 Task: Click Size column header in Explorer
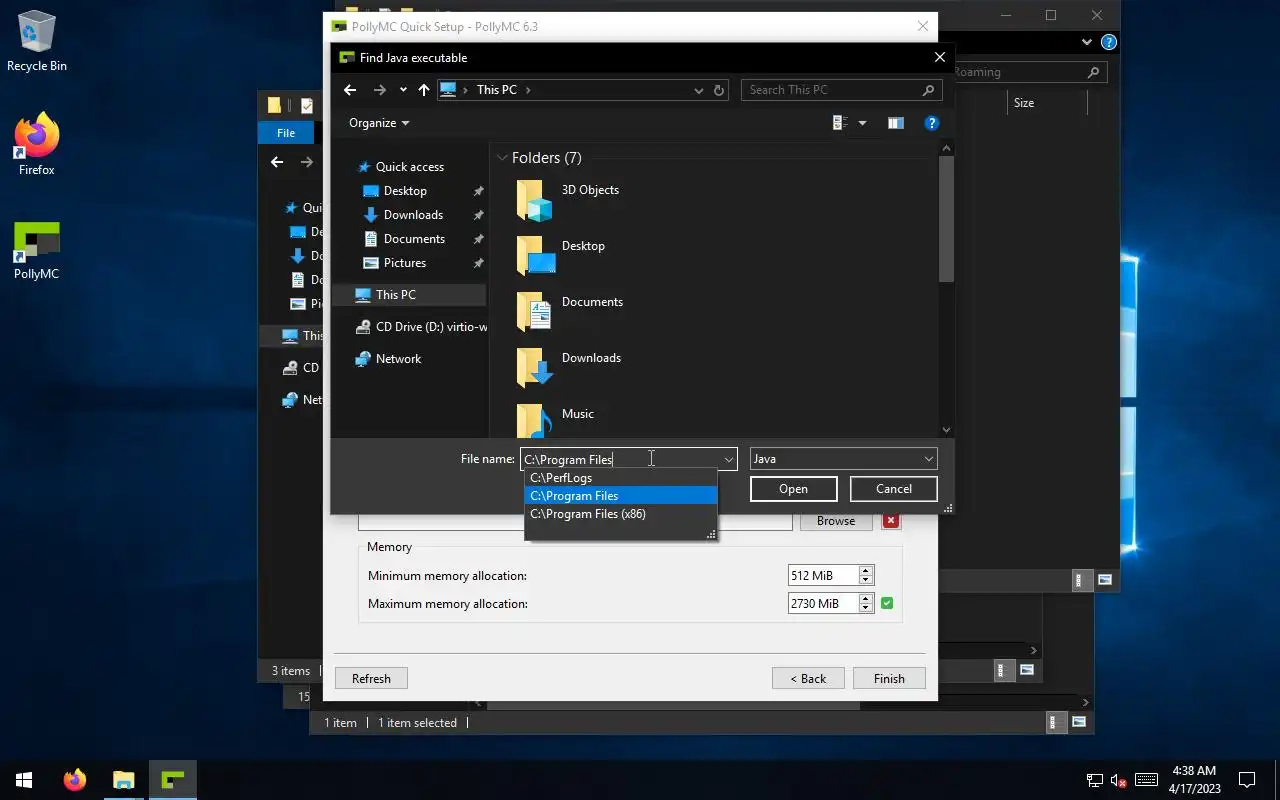(x=1023, y=103)
